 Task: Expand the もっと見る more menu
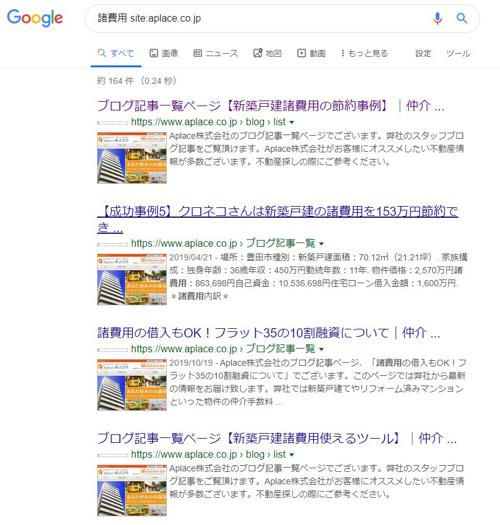(364, 53)
